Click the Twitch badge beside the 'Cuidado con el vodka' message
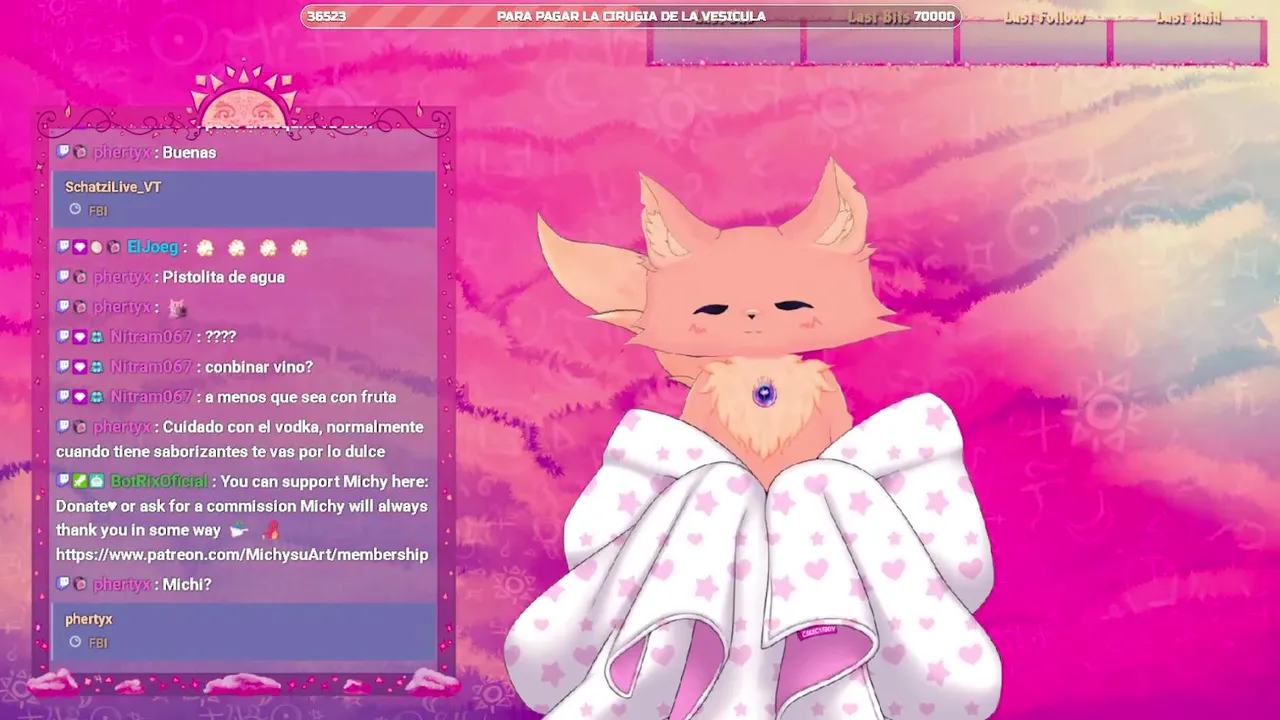This screenshot has height=720, width=1280. click(63, 427)
